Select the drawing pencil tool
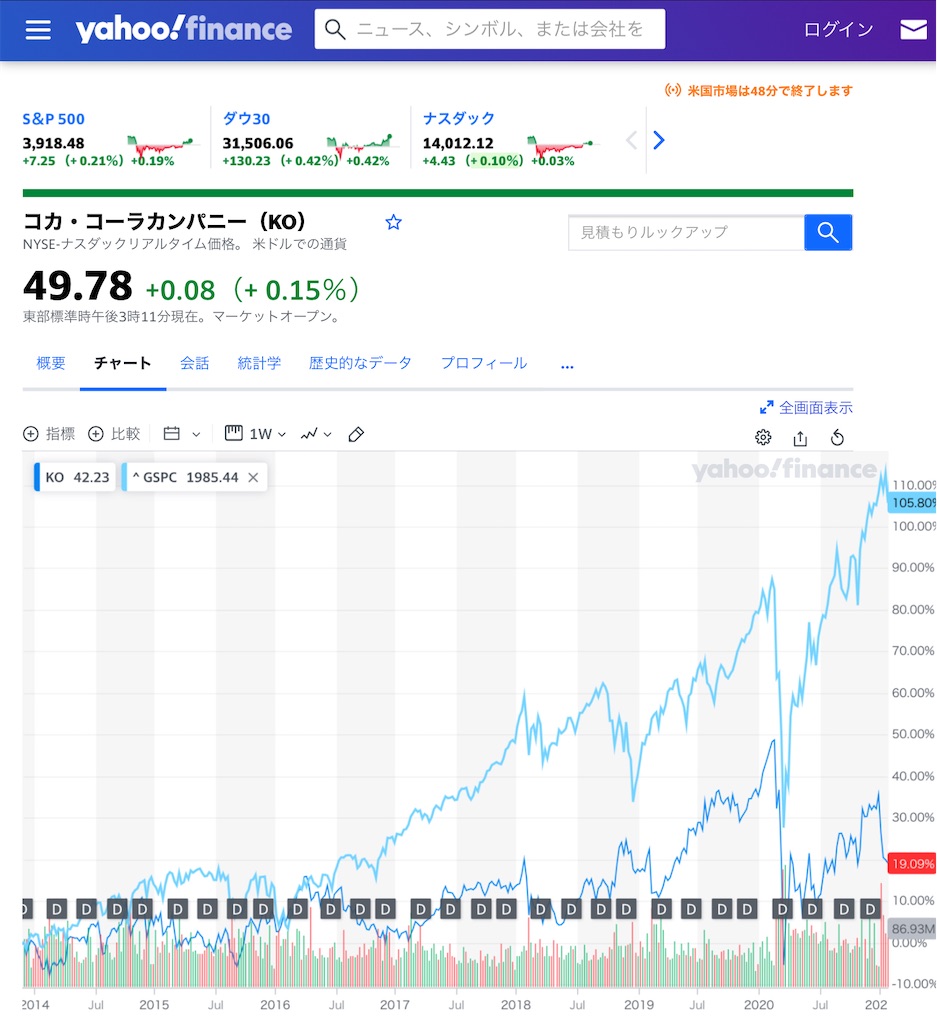 click(356, 434)
